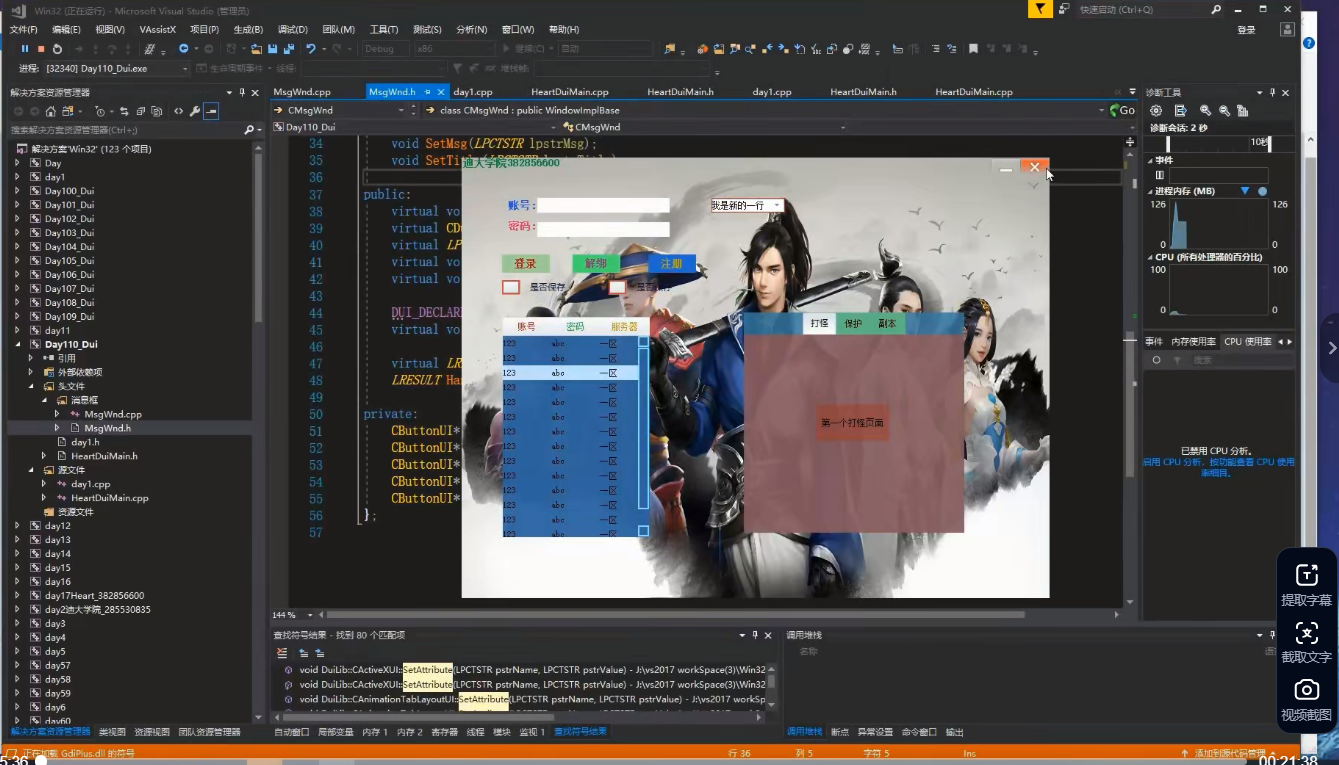Expand the 引用 references node
1339x765 pixels.
pyautogui.click(x=31, y=358)
